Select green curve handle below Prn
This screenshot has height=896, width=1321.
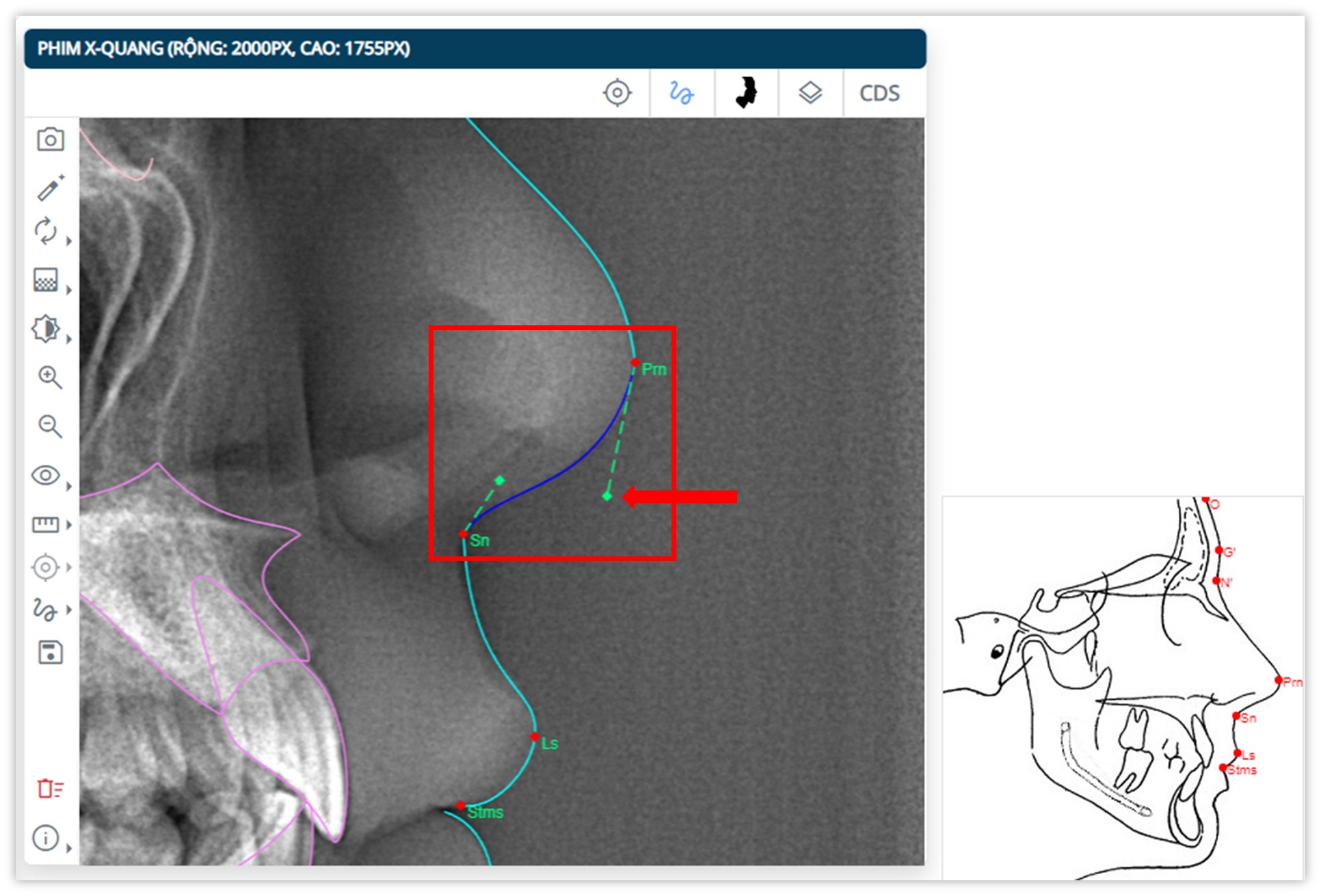[607, 495]
